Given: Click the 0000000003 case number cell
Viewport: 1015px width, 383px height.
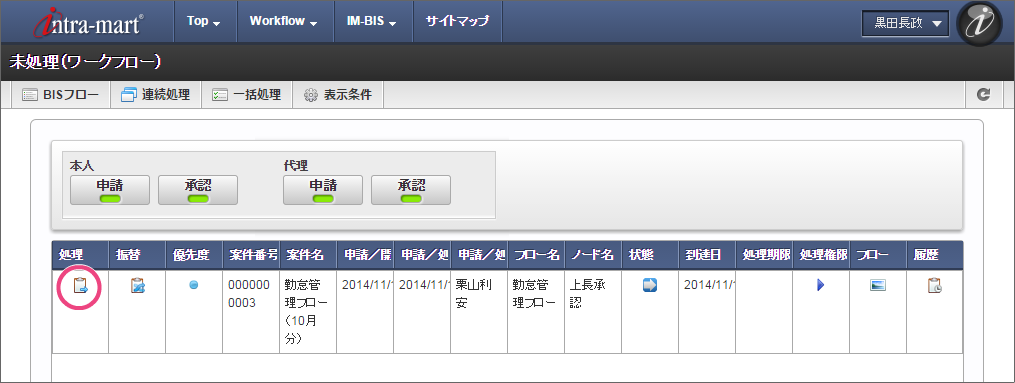Looking at the screenshot, I should pos(251,312).
